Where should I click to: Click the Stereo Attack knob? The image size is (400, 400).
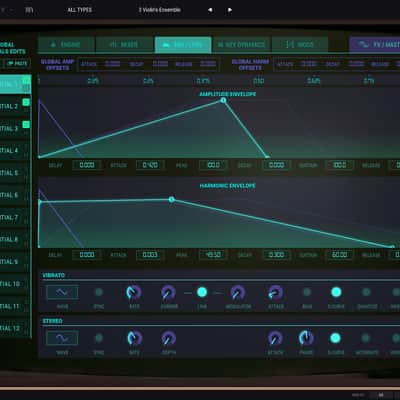(x=275, y=338)
